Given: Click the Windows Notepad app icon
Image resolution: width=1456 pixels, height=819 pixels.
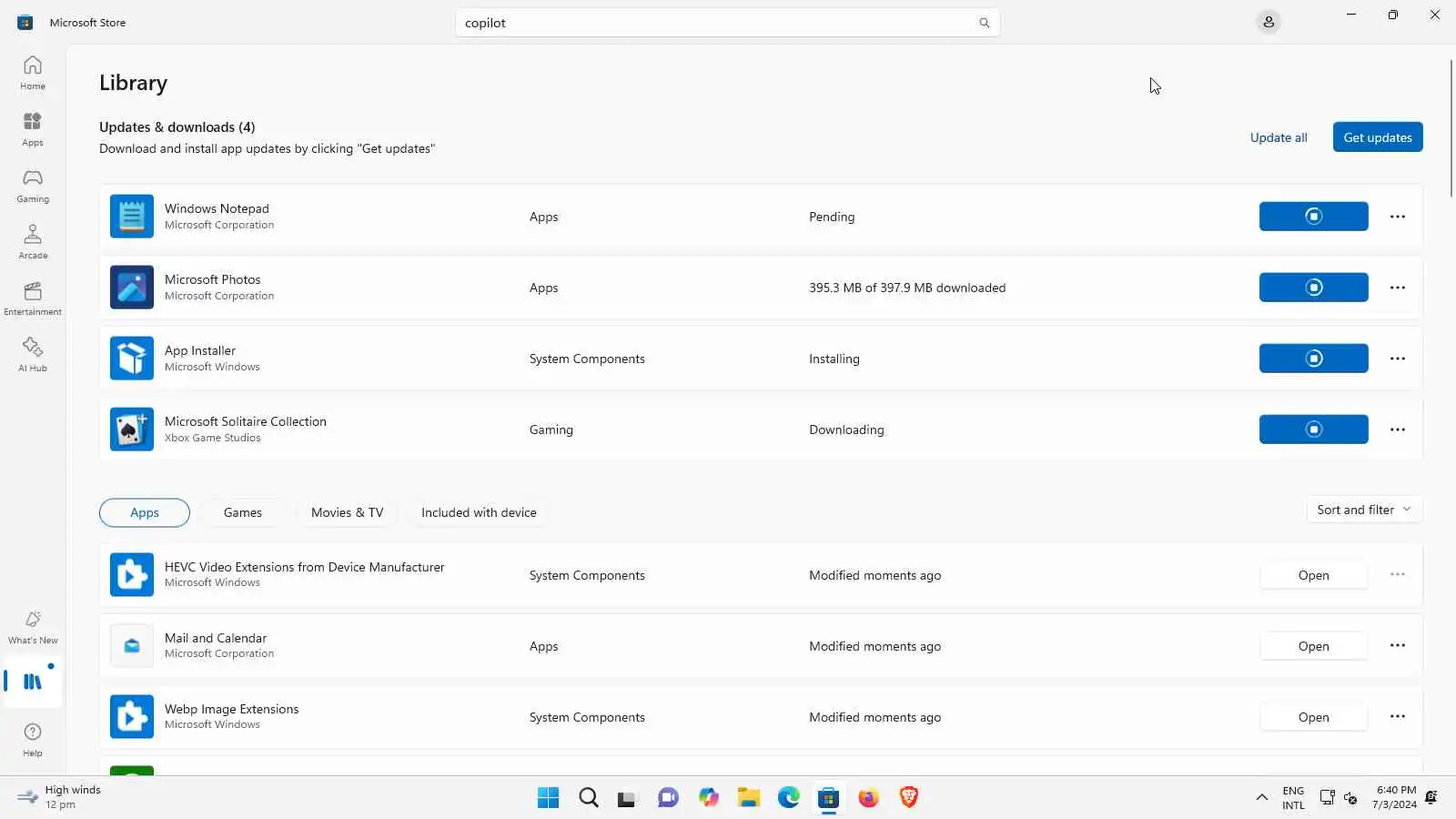Looking at the screenshot, I should (x=132, y=217).
